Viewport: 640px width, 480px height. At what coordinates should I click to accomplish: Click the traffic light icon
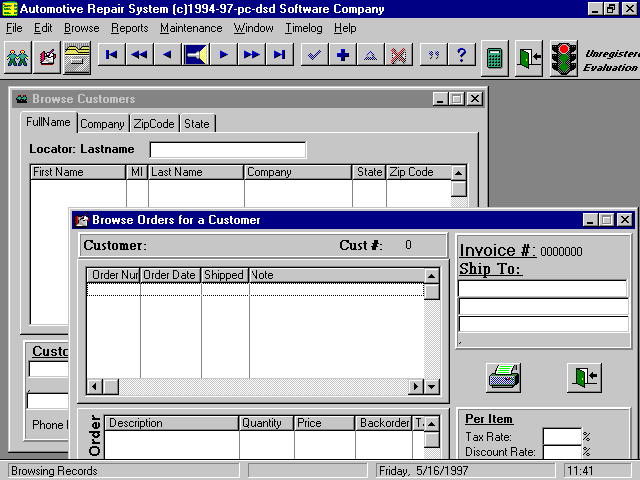(x=566, y=56)
